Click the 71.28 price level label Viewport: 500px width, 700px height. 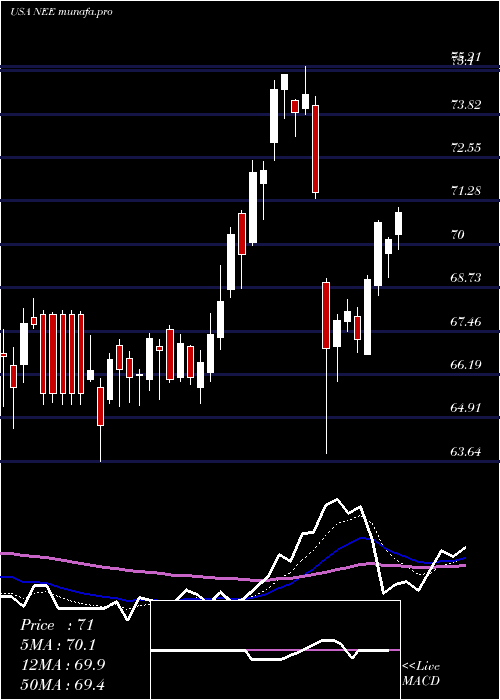[466, 191]
